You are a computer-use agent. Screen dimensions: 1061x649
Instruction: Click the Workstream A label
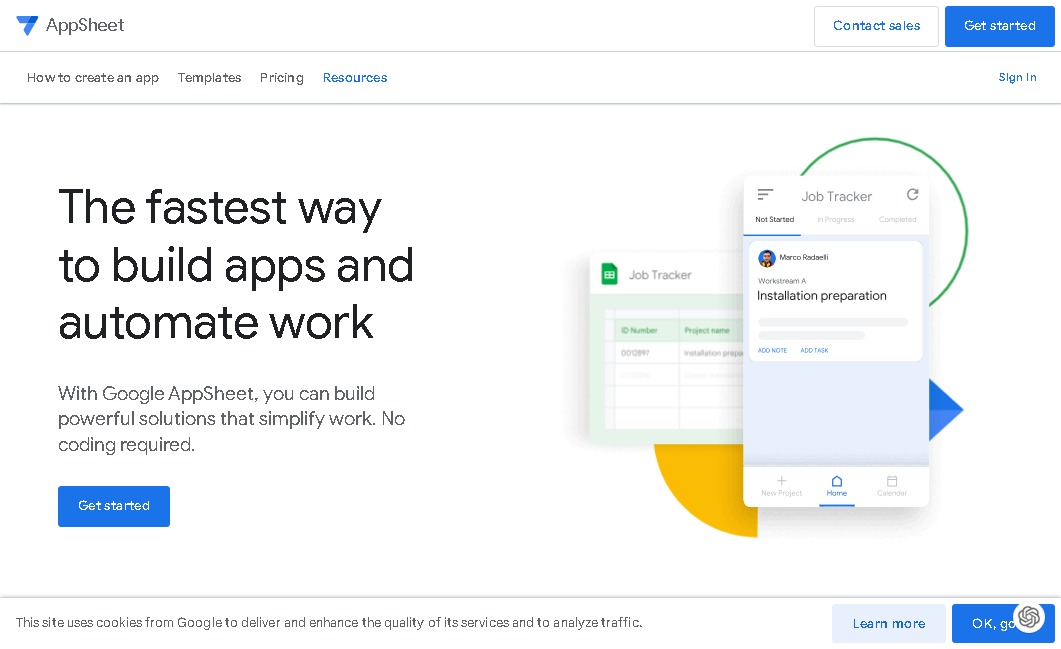coord(782,281)
